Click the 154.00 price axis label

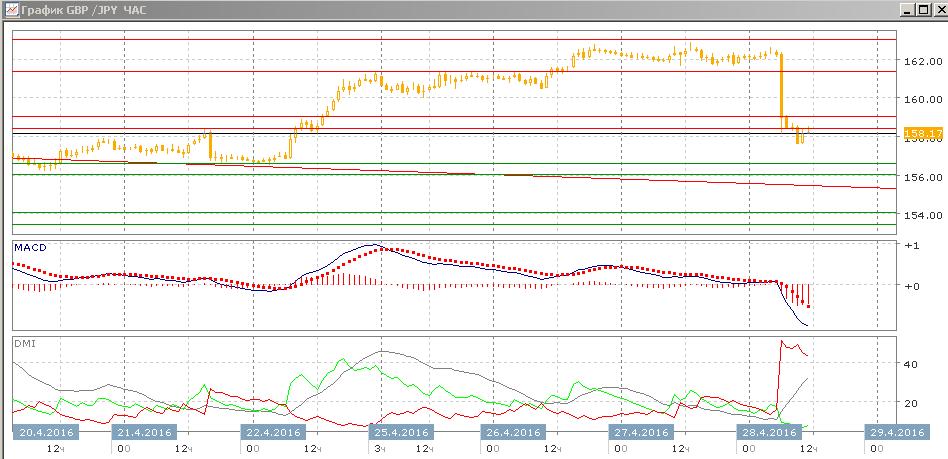pos(925,215)
